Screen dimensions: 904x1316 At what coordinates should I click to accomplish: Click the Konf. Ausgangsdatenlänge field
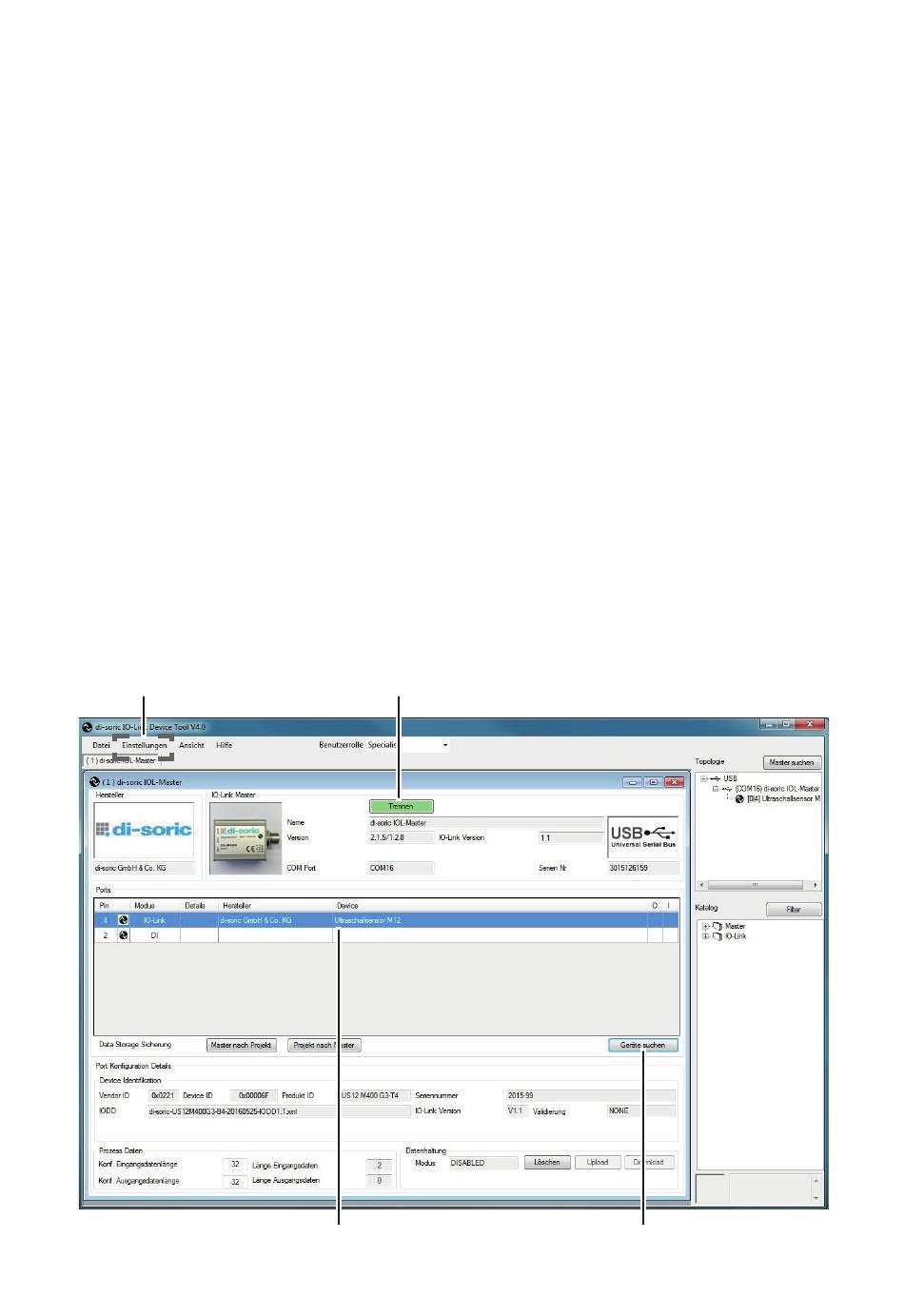coord(235,1181)
